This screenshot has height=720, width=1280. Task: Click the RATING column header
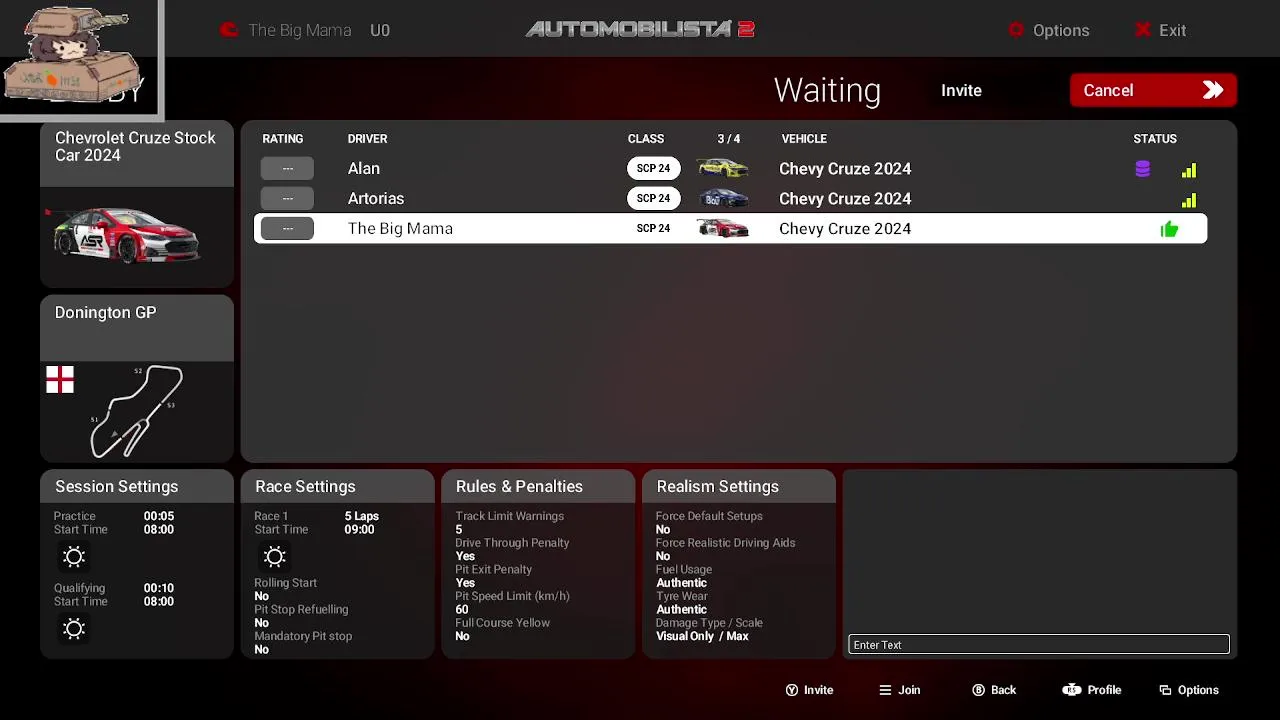(282, 139)
